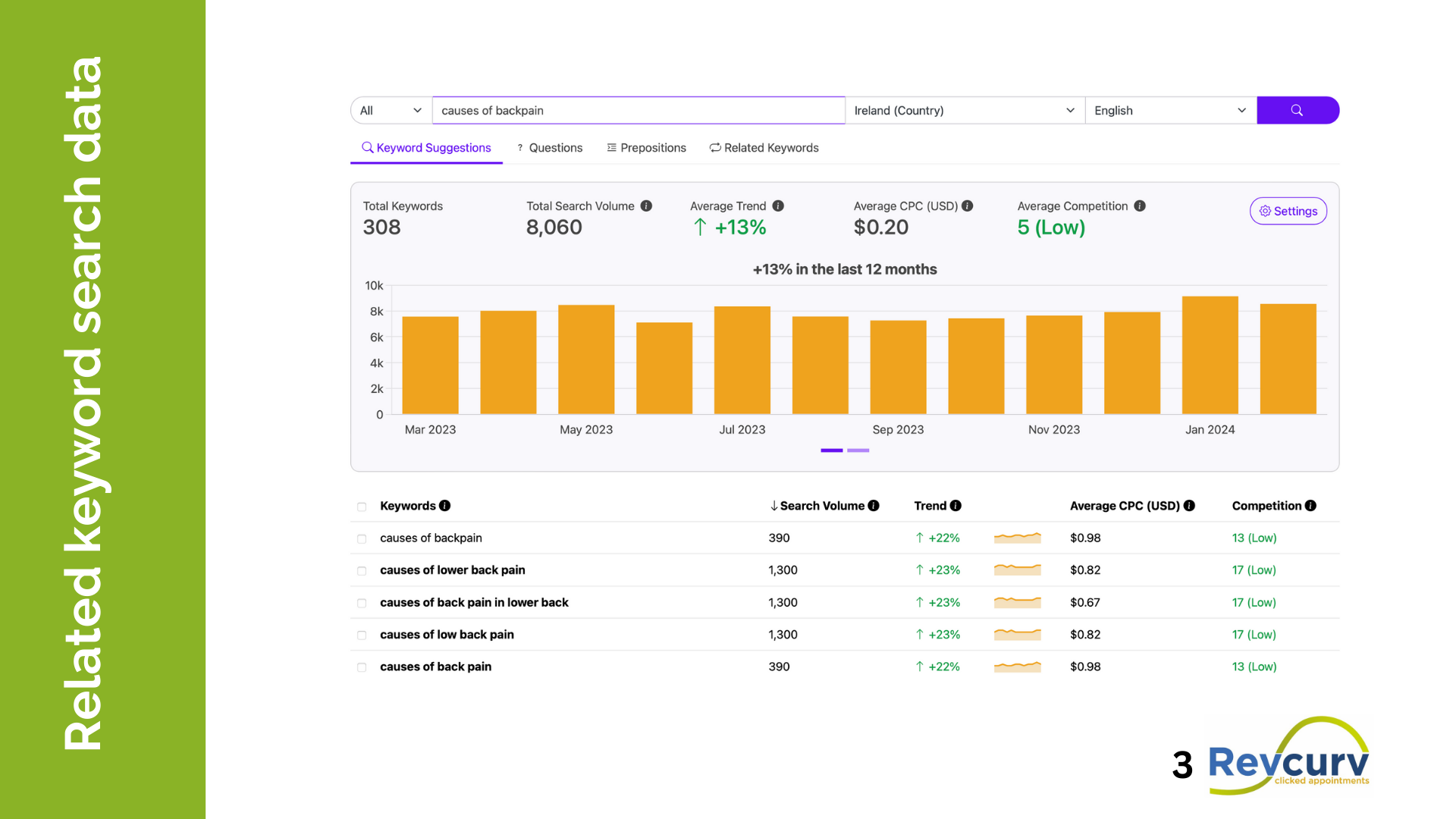Open the All filter dropdown
Image resolution: width=1456 pixels, height=819 pixels.
point(391,110)
